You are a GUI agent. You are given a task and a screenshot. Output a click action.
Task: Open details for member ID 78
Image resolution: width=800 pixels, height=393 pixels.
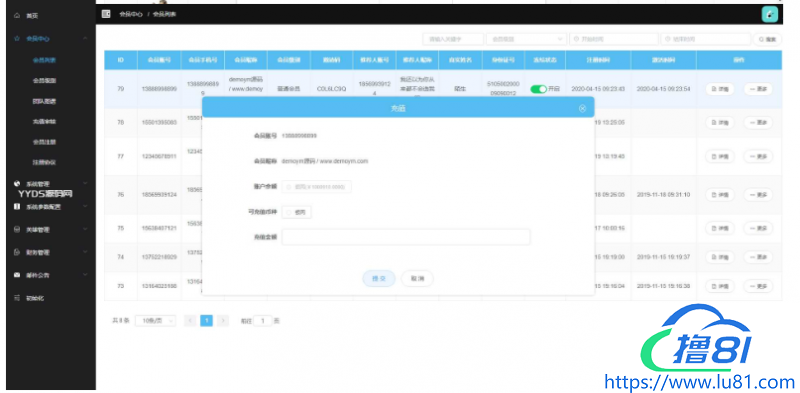click(x=720, y=122)
